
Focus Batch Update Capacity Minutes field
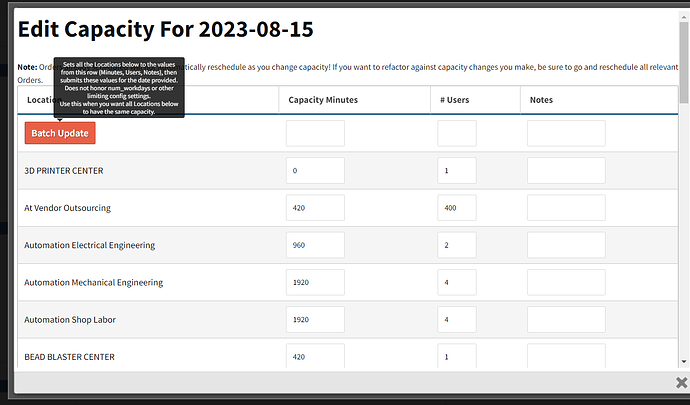(x=315, y=133)
